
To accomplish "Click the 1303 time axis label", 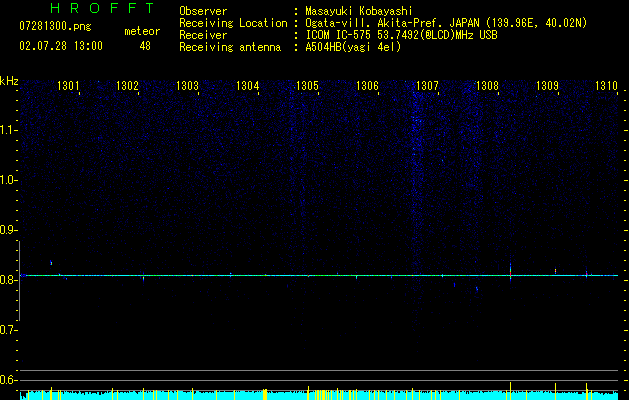I will pyautogui.click(x=187, y=85).
